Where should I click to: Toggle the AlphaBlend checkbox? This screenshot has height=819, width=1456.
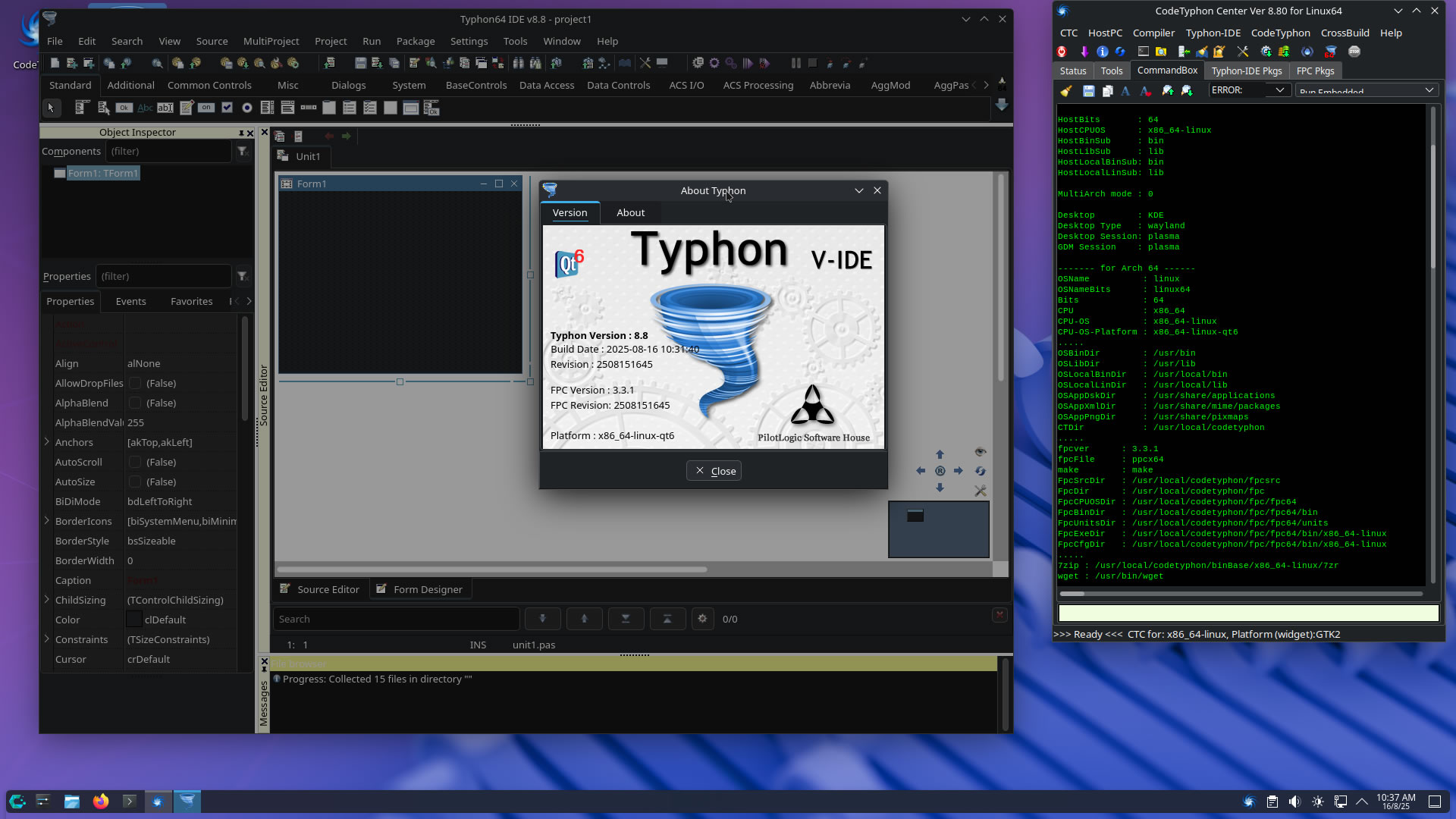point(135,403)
